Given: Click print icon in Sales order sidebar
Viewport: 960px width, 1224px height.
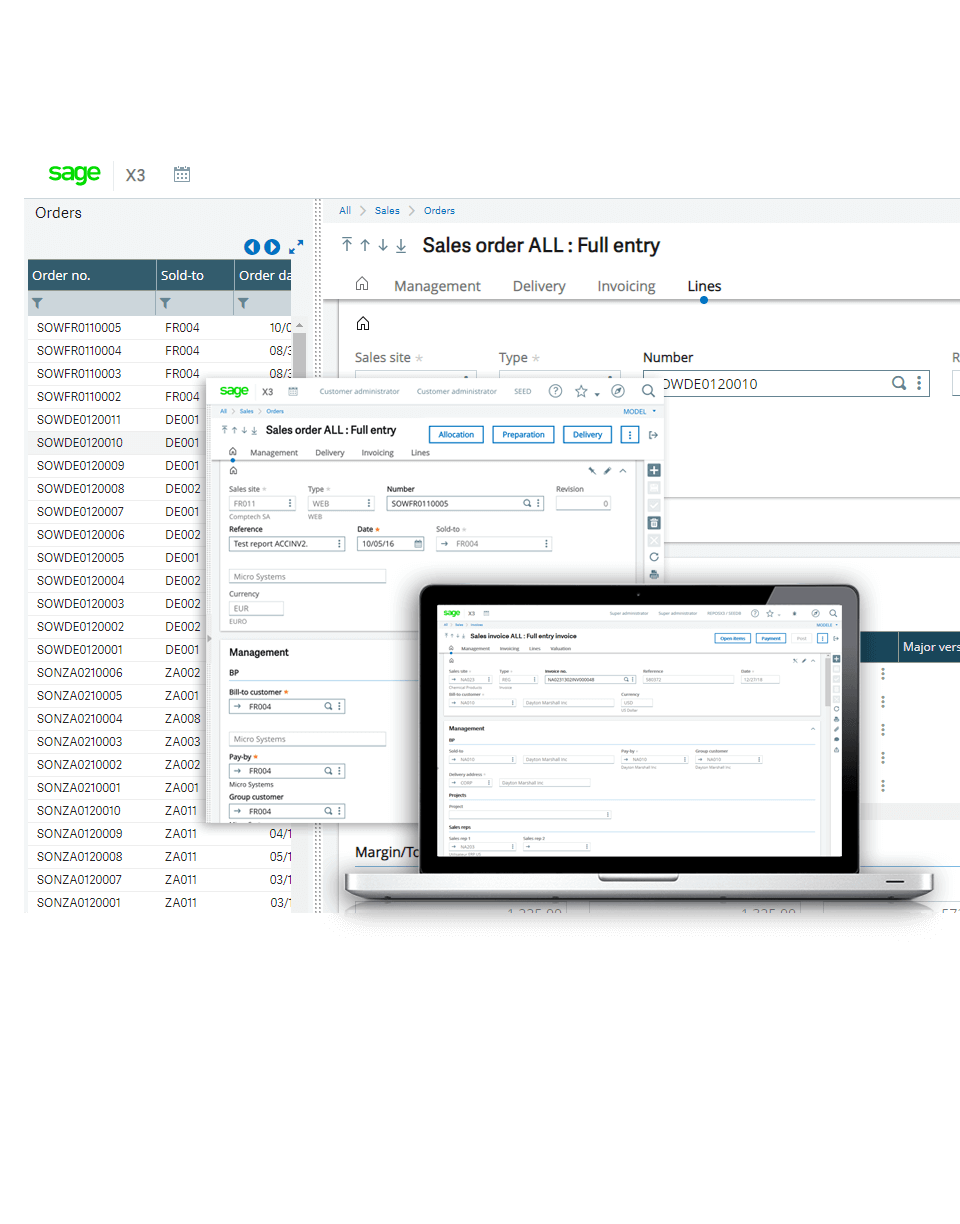Looking at the screenshot, I should click(x=654, y=574).
